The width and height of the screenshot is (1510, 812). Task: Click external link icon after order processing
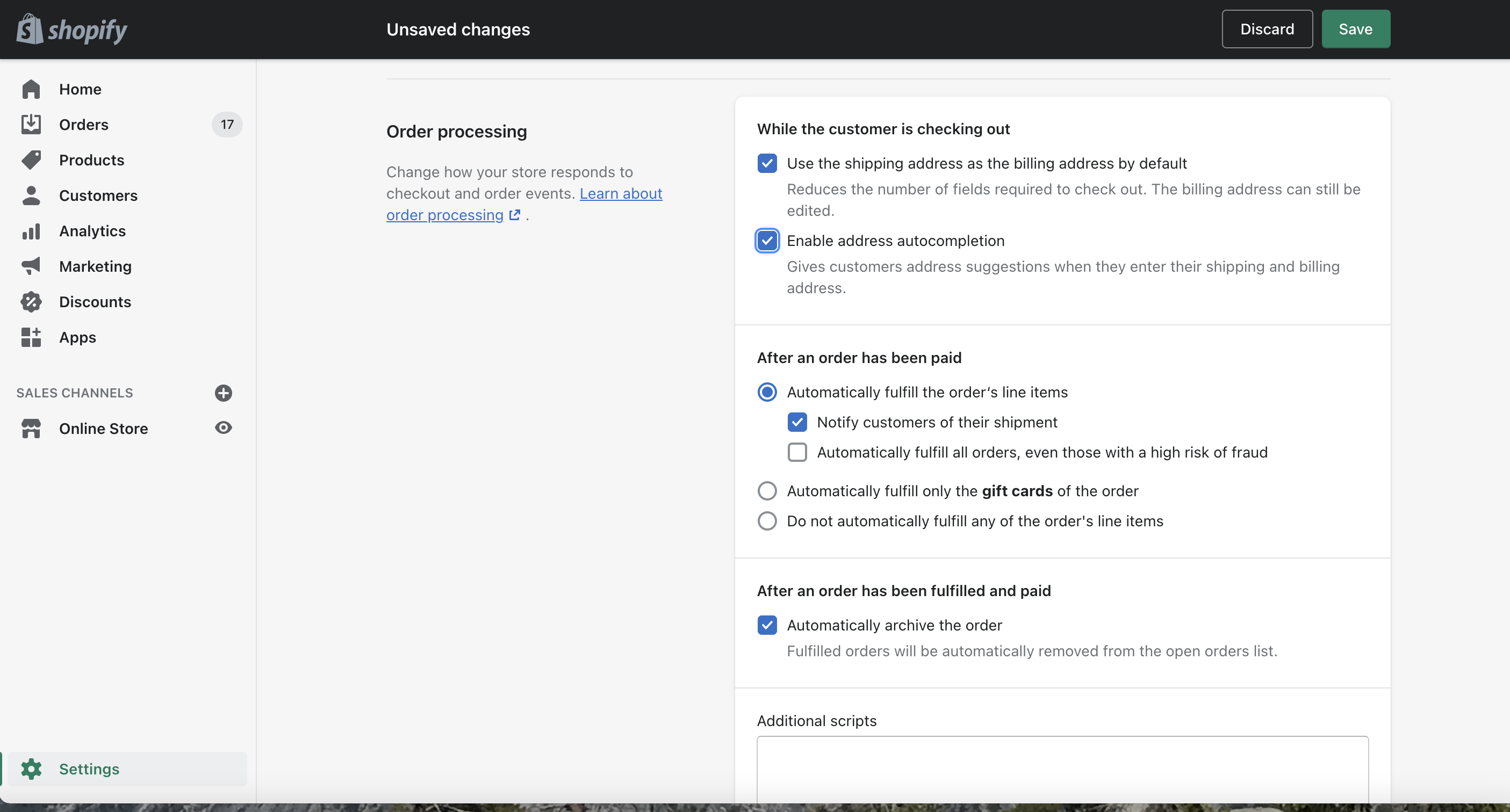tap(514, 215)
